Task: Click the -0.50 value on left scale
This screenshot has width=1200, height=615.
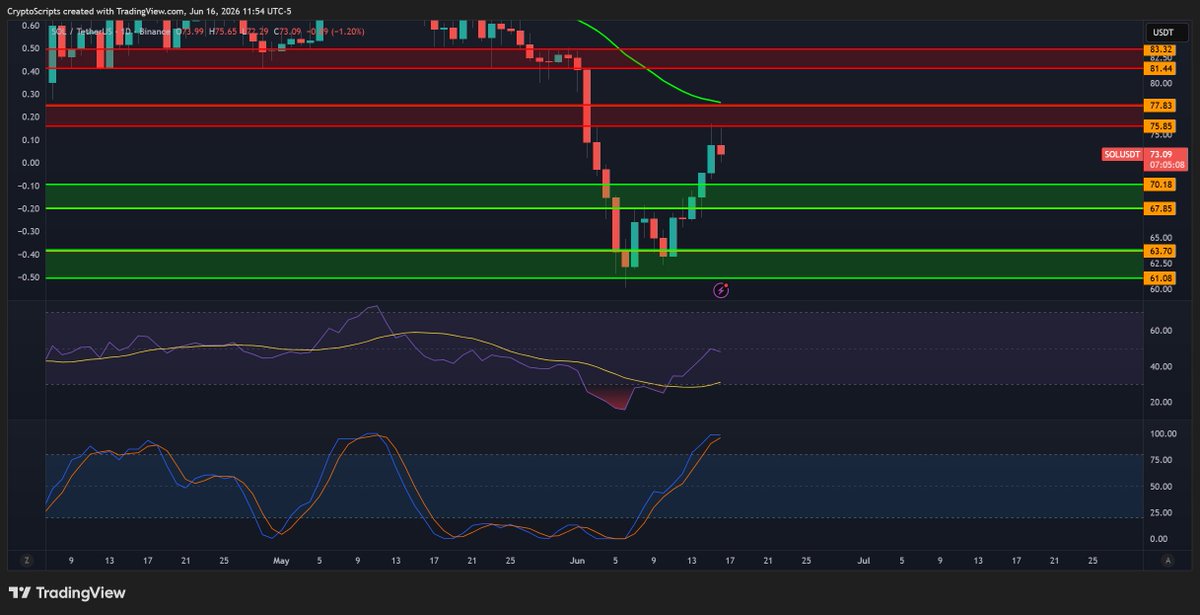Action: pyautogui.click(x=28, y=277)
